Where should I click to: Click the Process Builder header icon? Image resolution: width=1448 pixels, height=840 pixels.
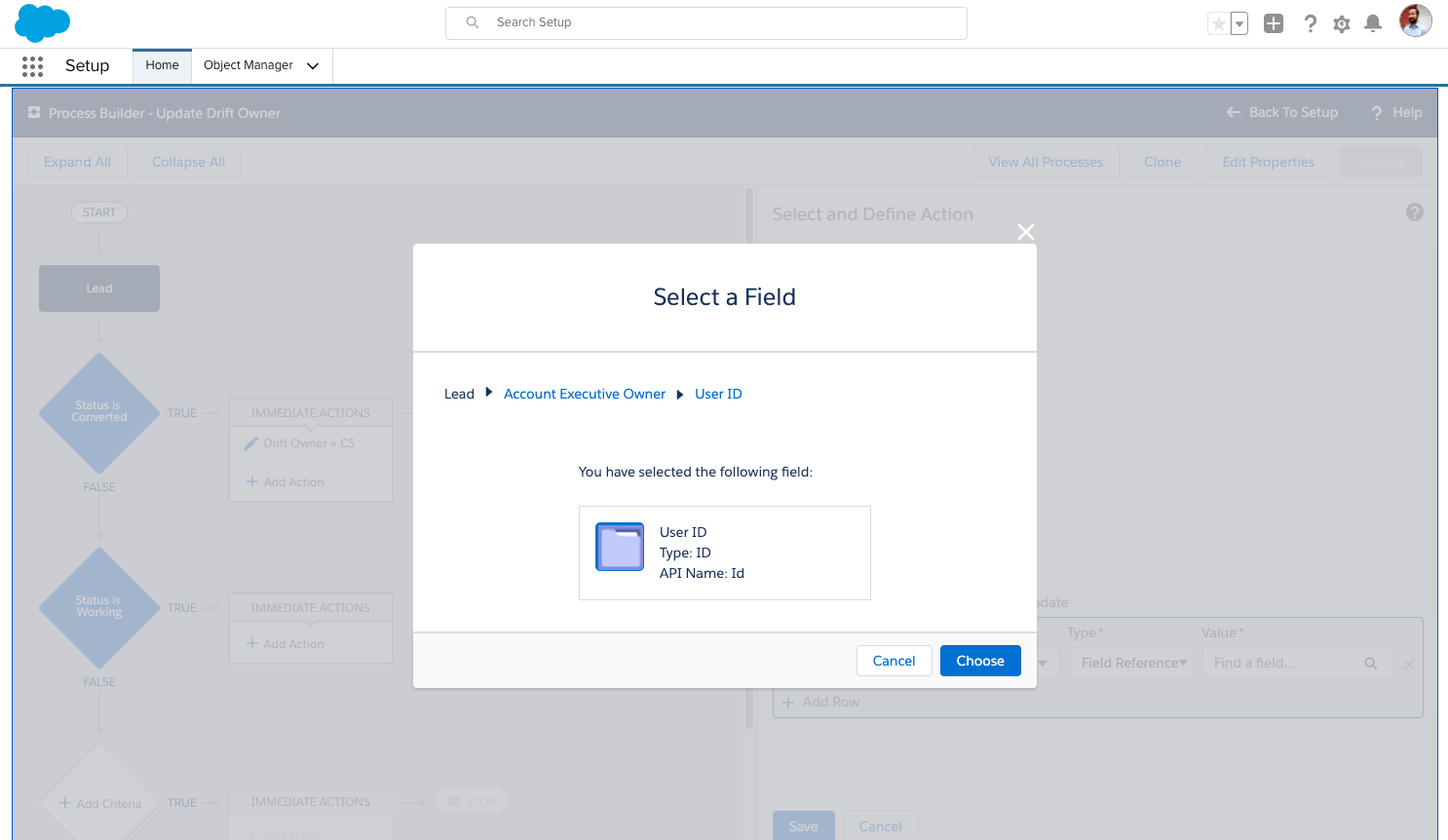(x=34, y=113)
